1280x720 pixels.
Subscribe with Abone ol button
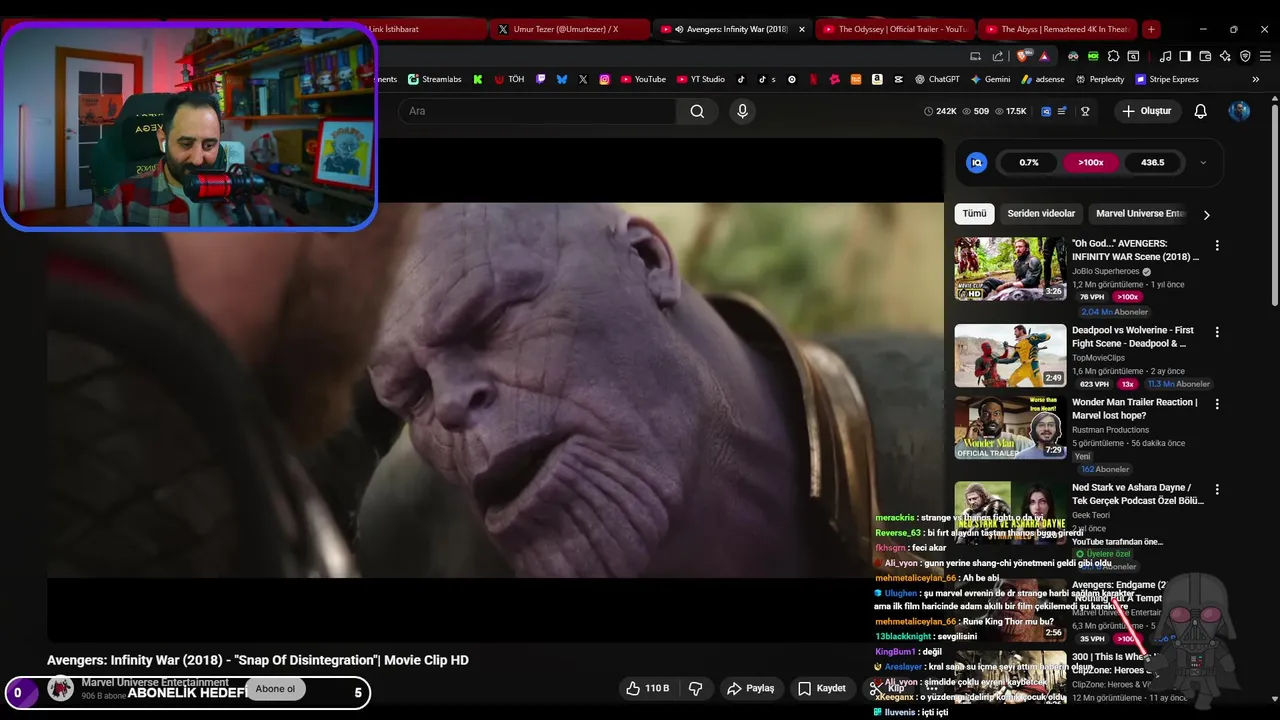tap(275, 688)
